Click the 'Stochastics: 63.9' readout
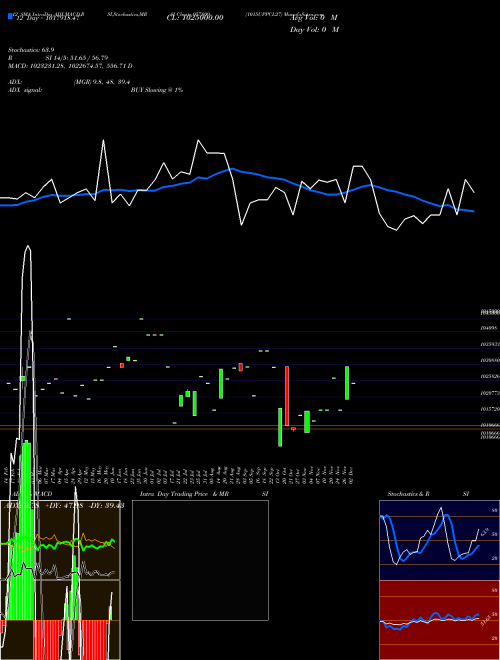The height and width of the screenshot is (660, 500). (31, 50)
